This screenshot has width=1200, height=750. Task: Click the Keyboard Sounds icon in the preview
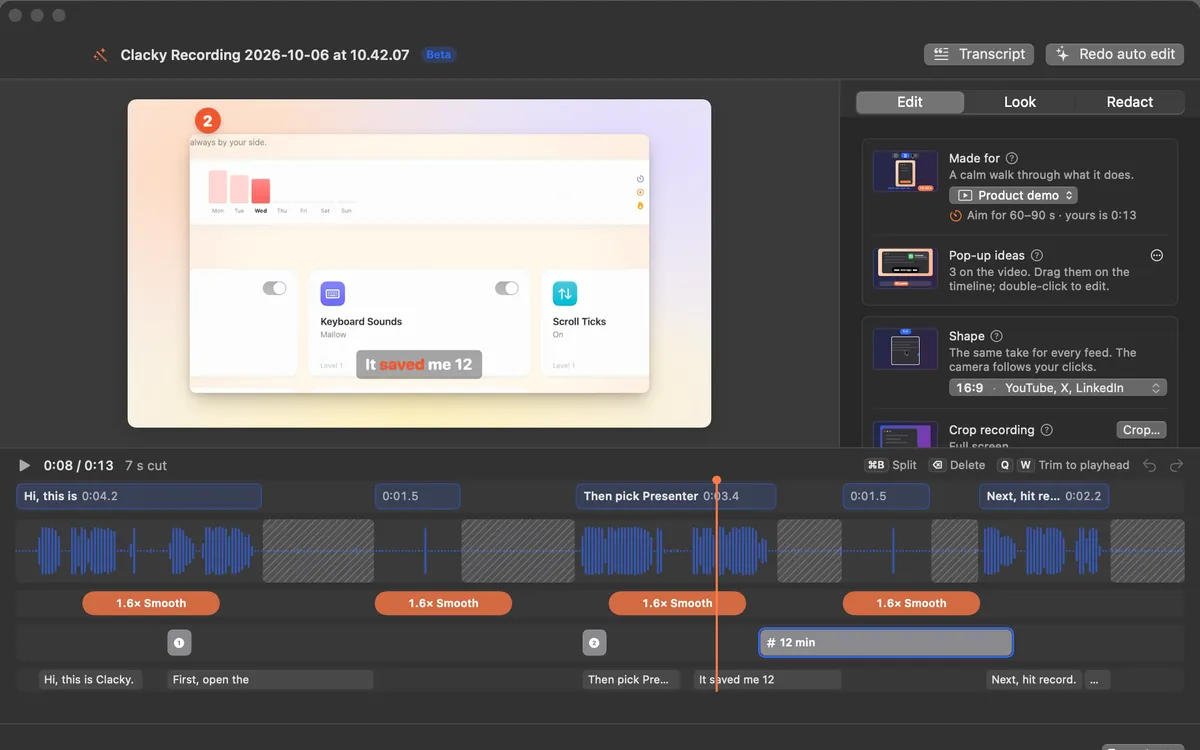pyautogui.click(x=333, y=293)
